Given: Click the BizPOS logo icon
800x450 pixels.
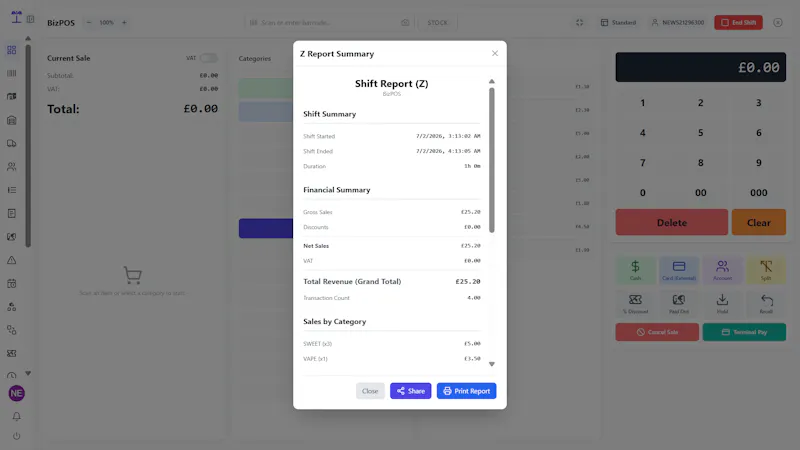Looking at the screenshot, I should coord(16,17).
